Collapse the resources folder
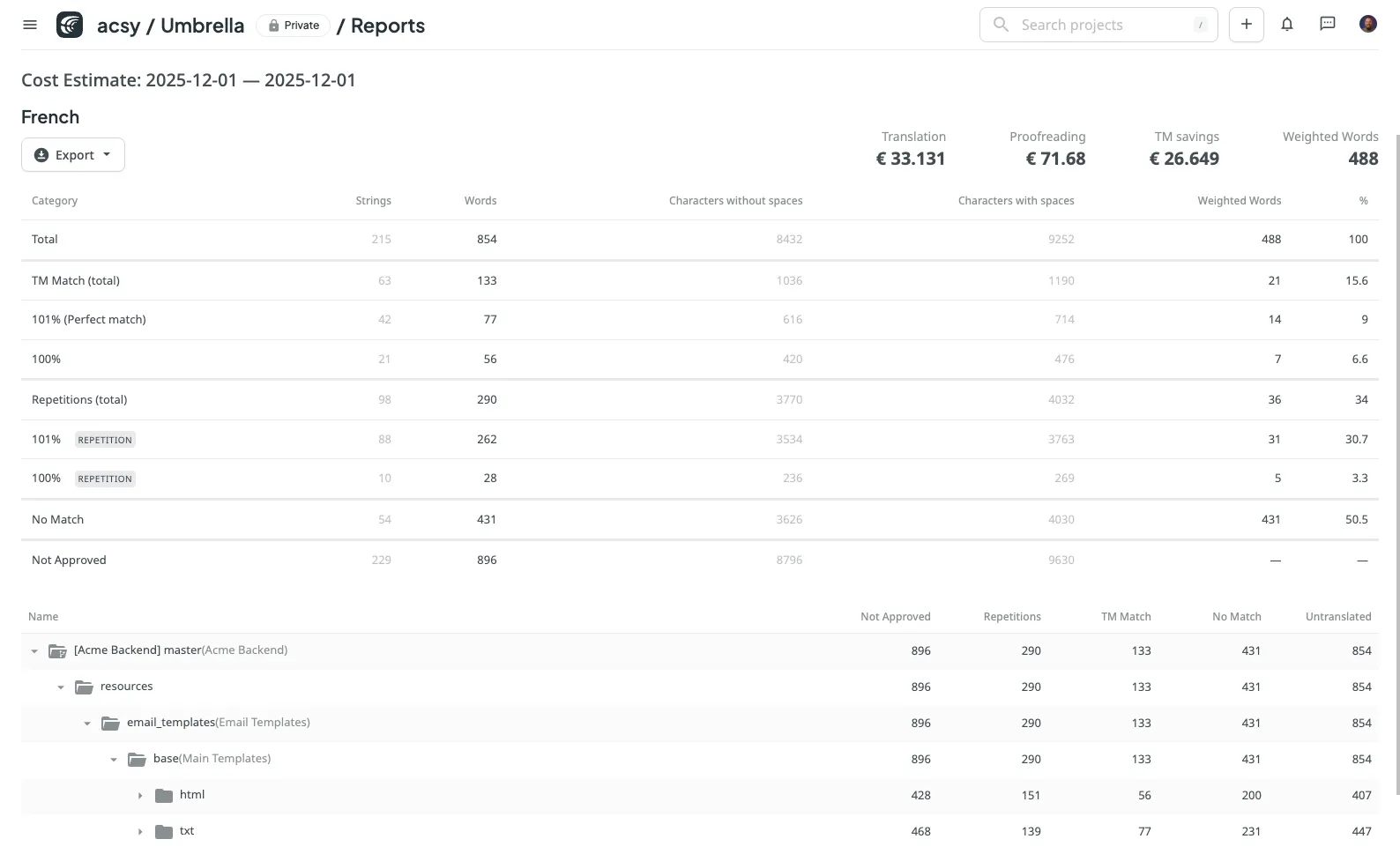The image size is (1400, 854). 61,687
